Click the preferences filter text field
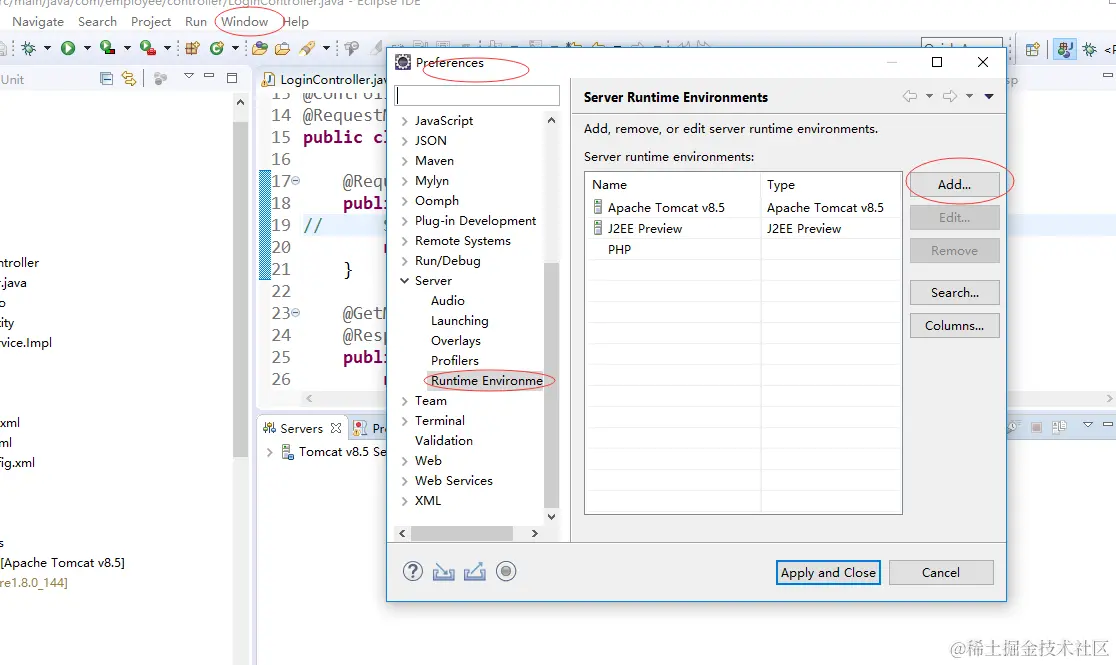 point(478,95)
